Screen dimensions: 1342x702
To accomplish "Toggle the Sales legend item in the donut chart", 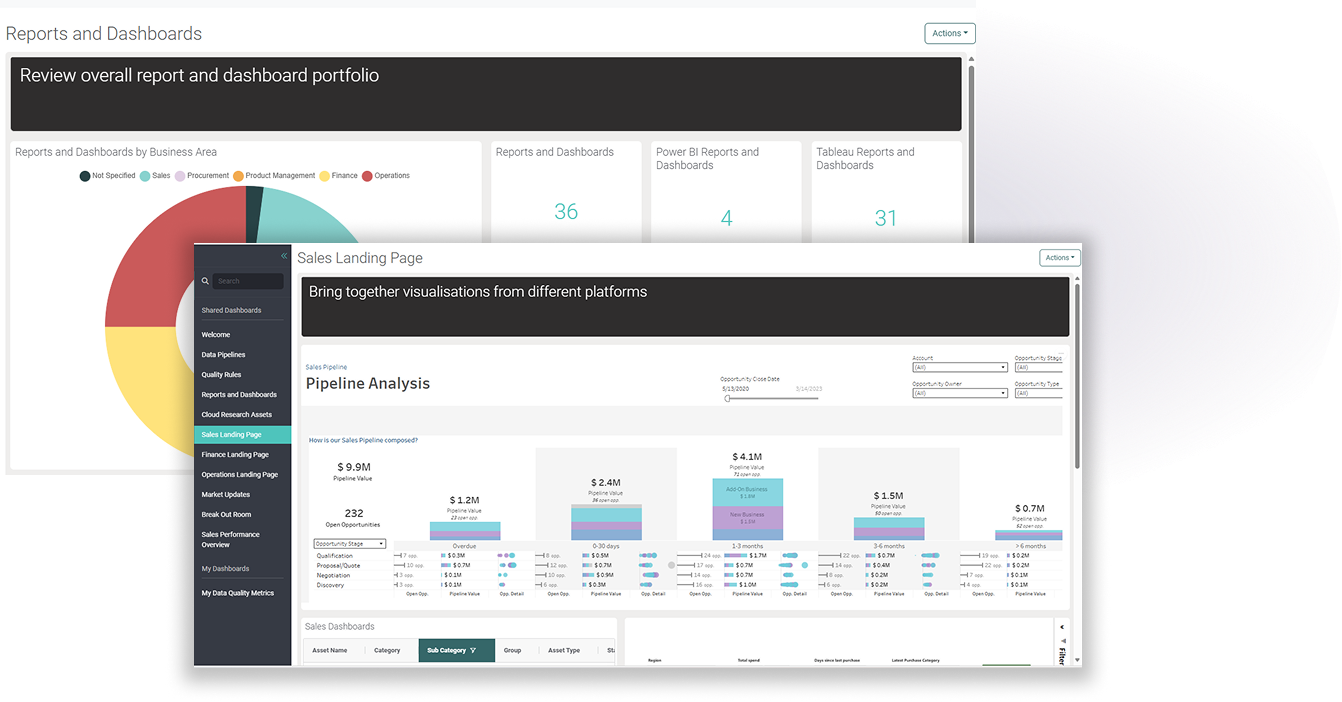I will pyautogui.click(x=154, y=176).
